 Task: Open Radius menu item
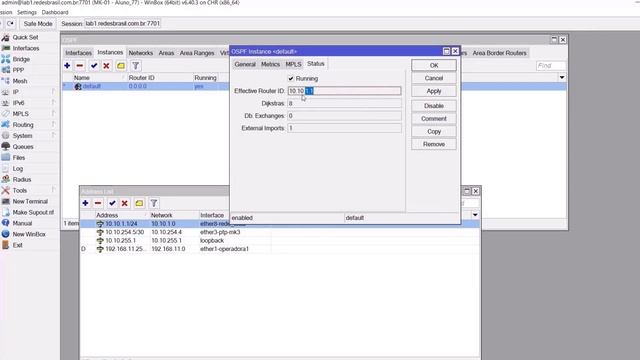pos(22,180)
